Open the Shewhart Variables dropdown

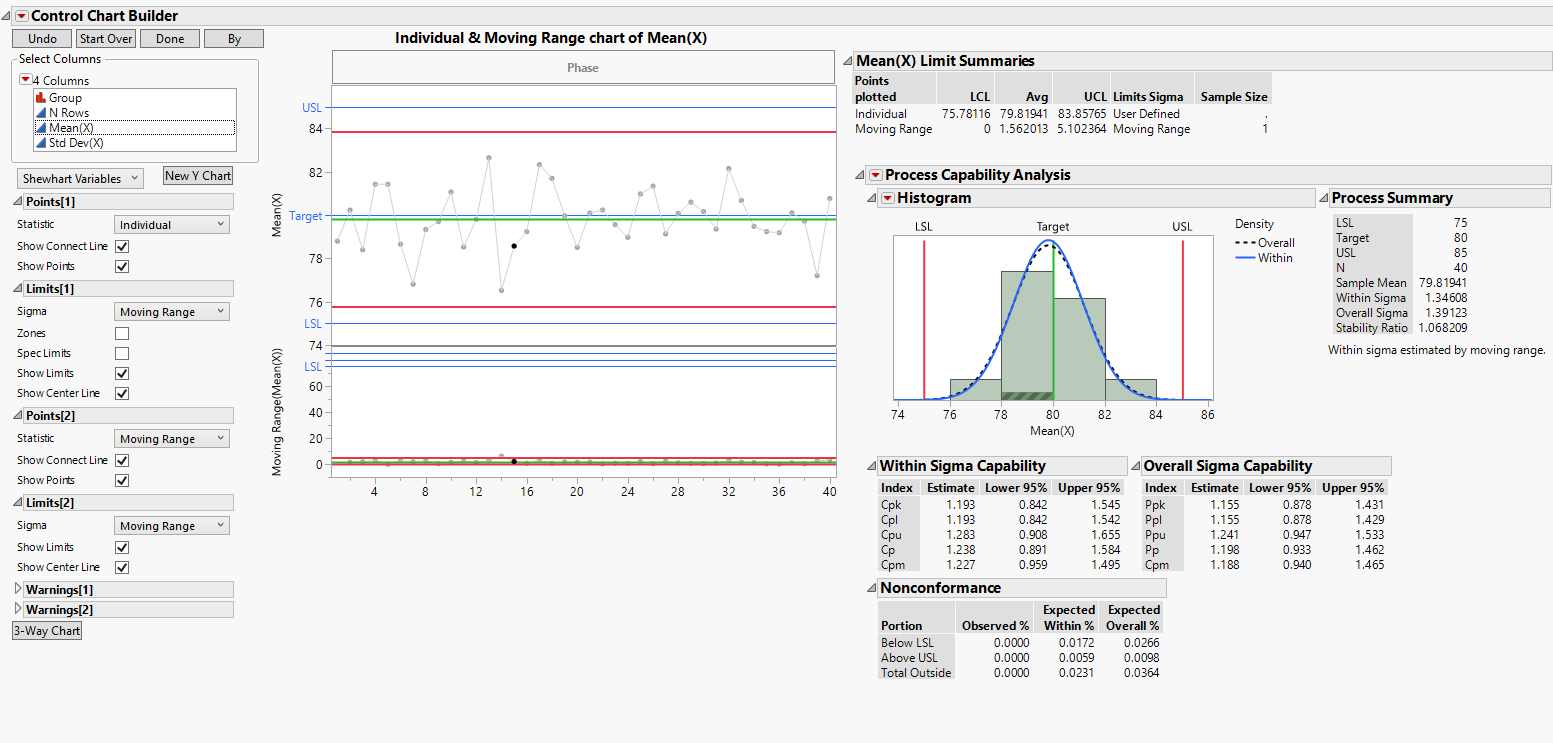point(80,178)
